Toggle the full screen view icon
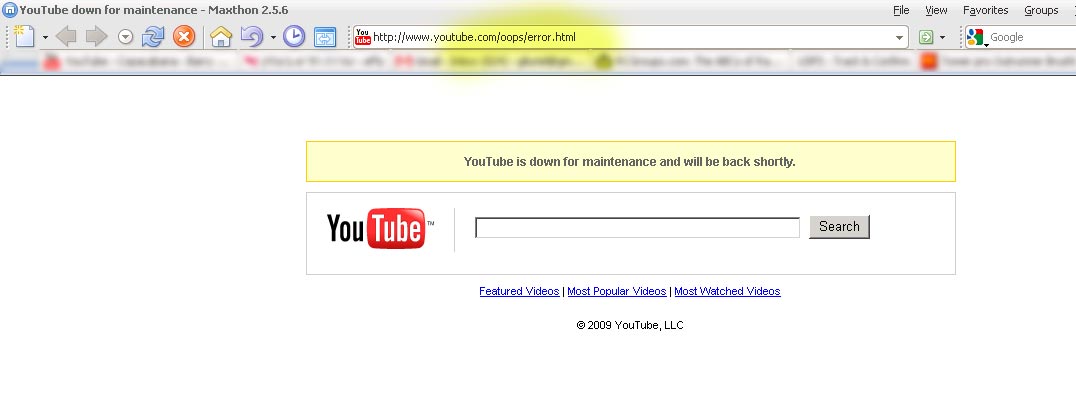This screenshot has height=409, width=1076. tap(325, 36)
